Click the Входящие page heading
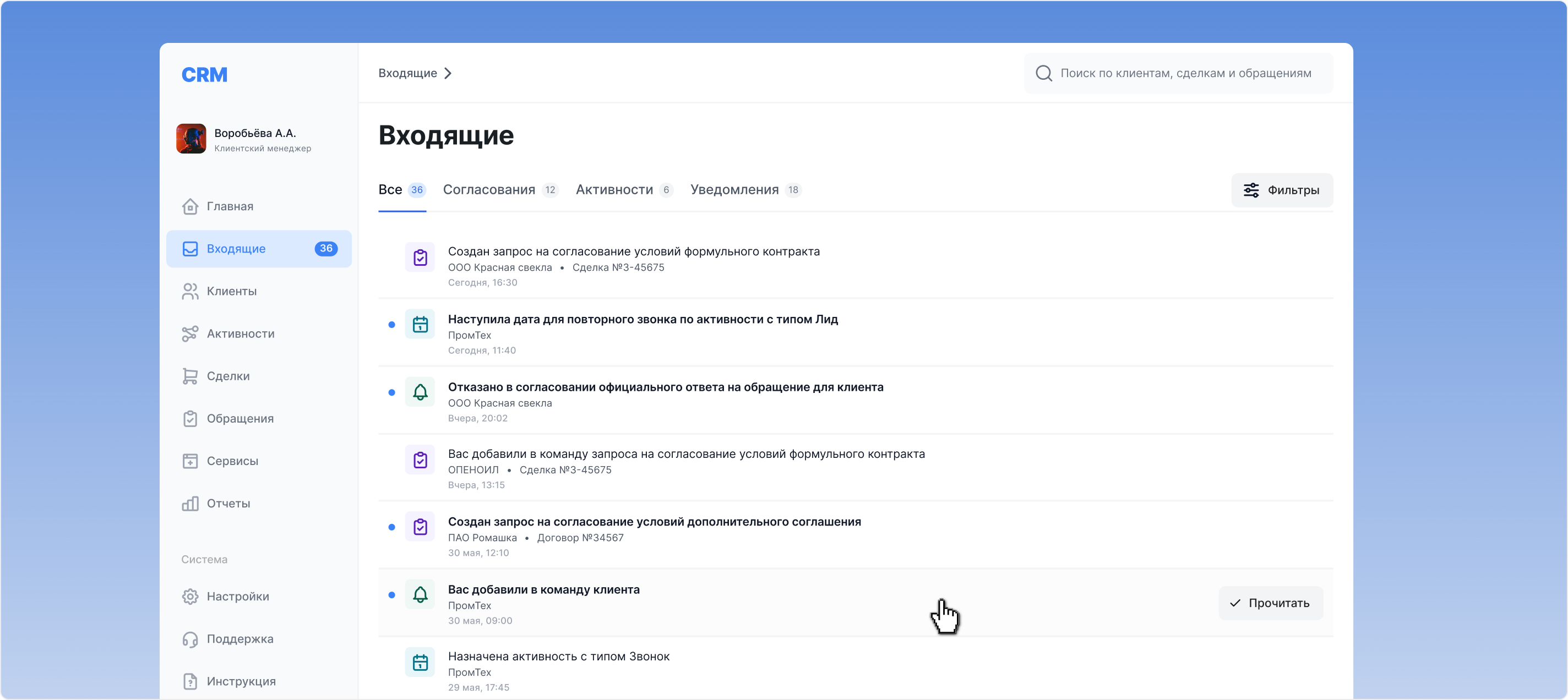Viewport: 1568px width, 700px height. click(446, 135)
